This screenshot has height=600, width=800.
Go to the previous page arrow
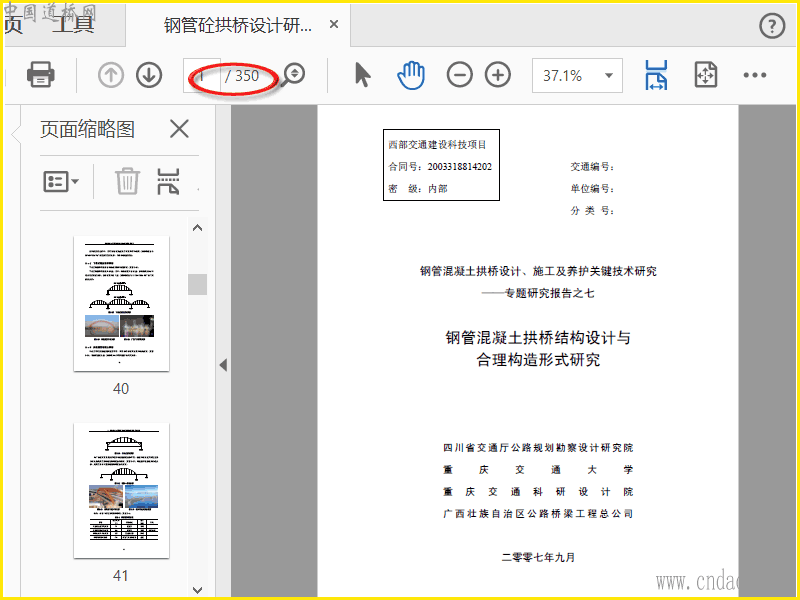[x=111, y=75]
